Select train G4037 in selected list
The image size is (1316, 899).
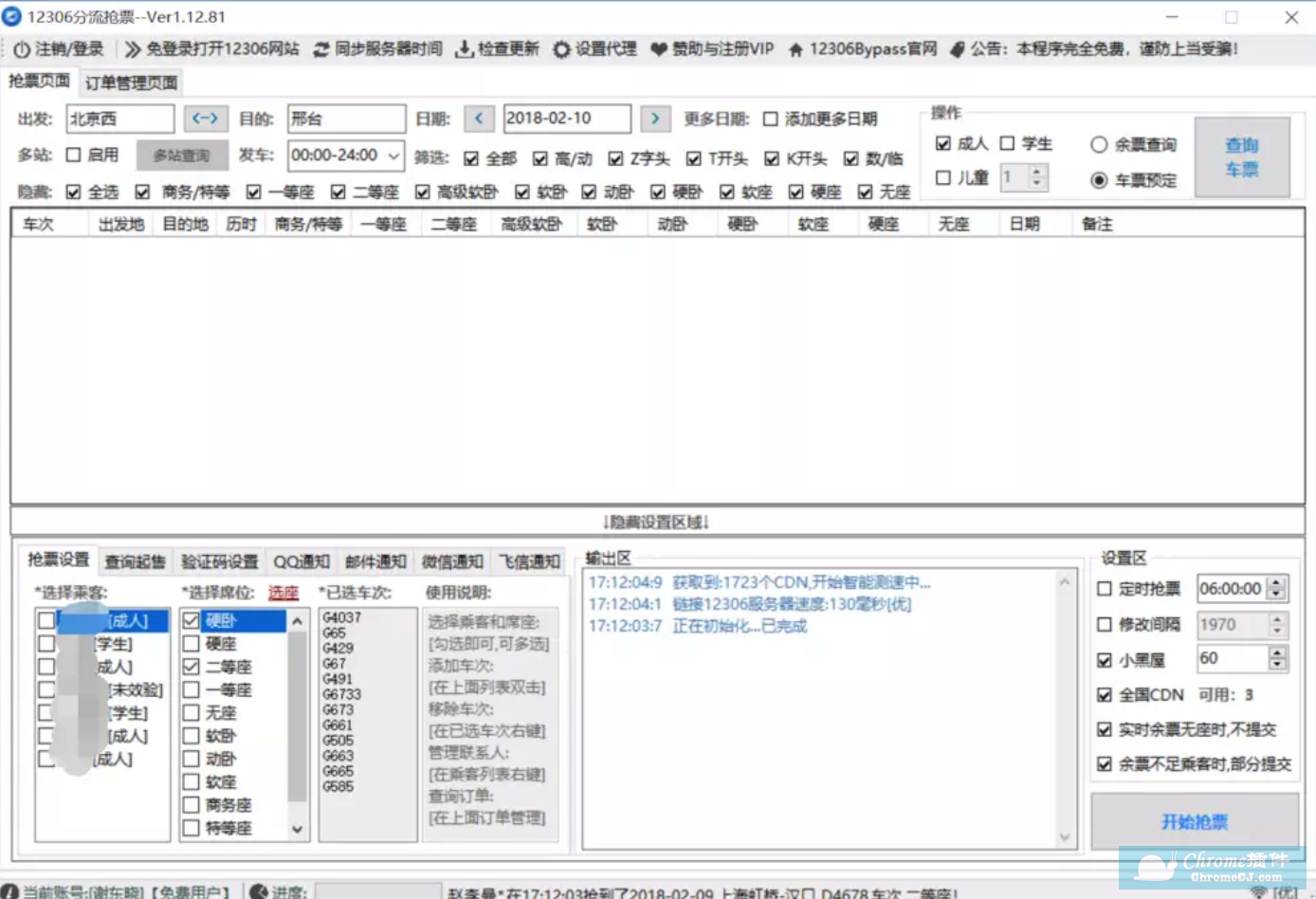(x=341, y=617)
